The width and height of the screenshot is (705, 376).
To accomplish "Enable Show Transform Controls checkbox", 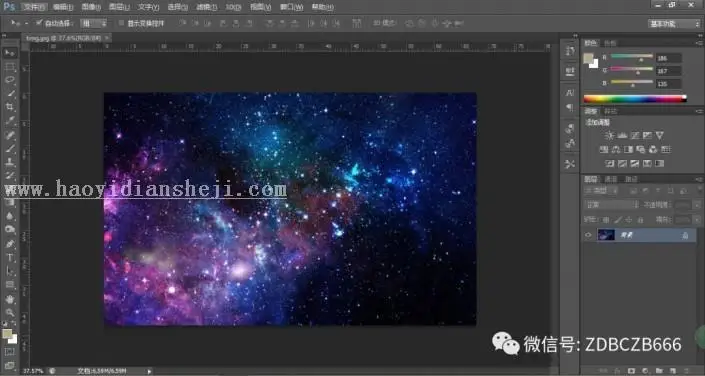I will pyautogui.click(x=121, y=23).
